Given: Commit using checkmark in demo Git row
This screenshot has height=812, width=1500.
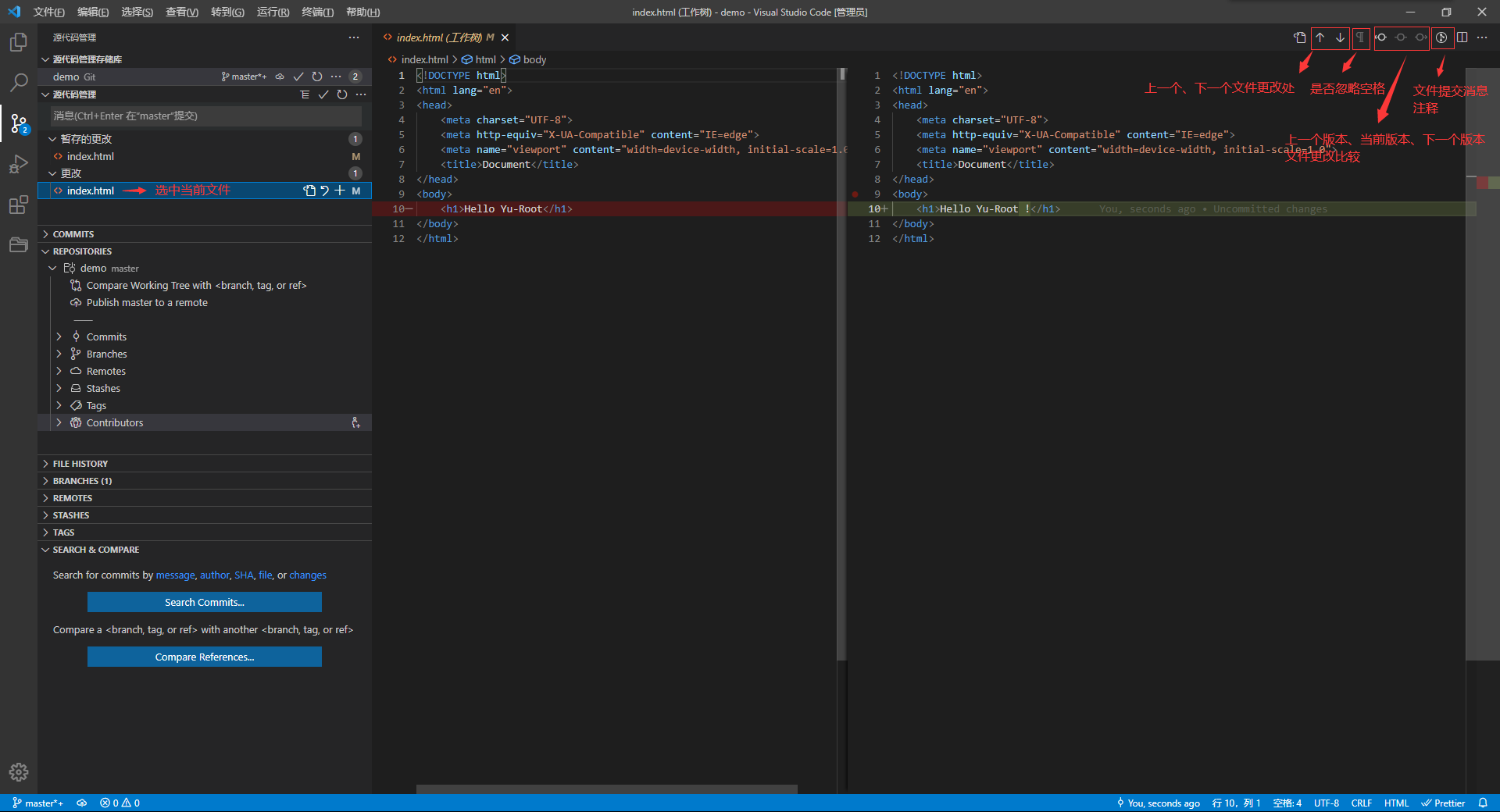Looking at the screenshot, I should pyautogui.click(x=298, y=77).
